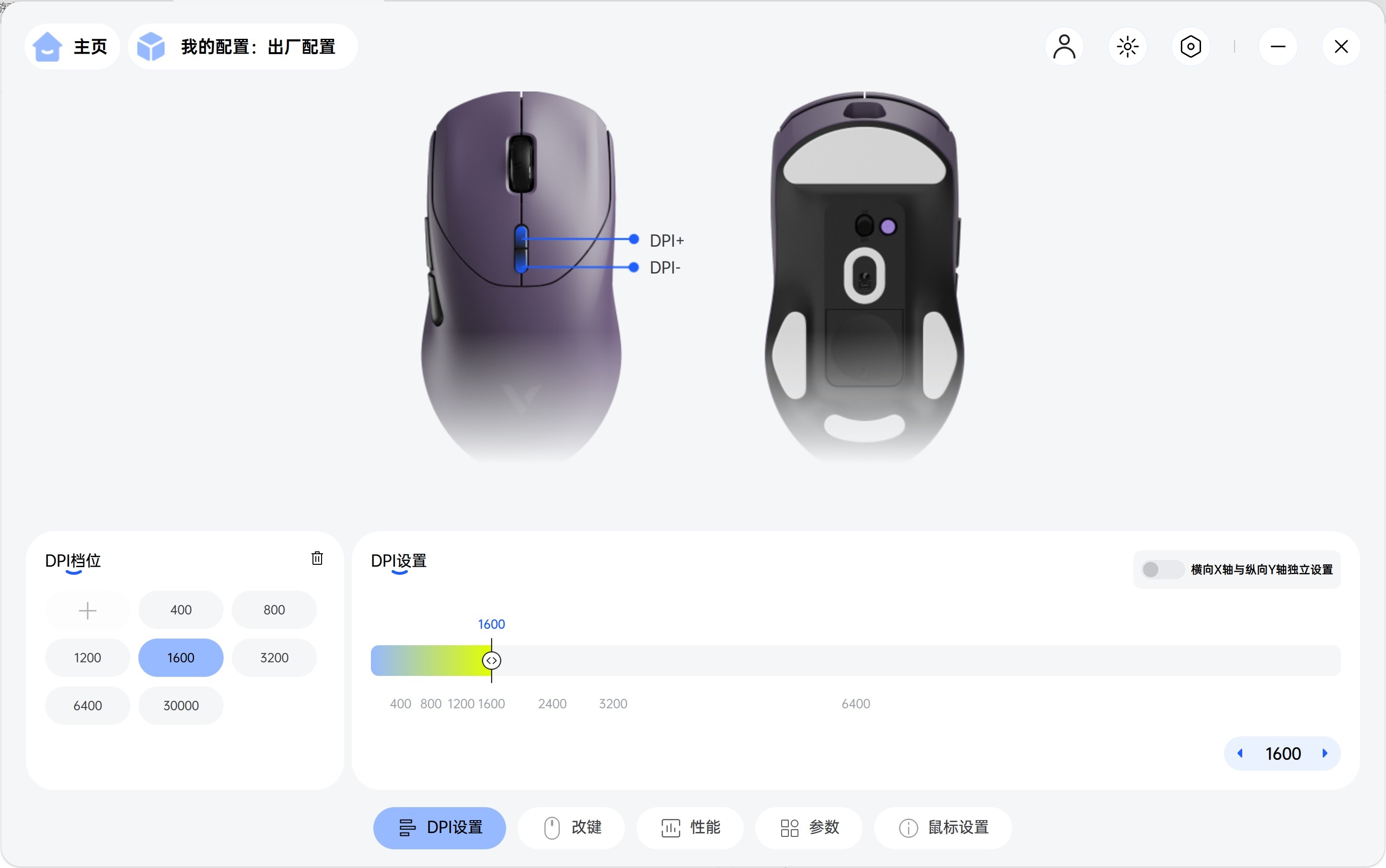Add a new DPI level with plus
This screenshot has height=868, width=1386.
click(x=87, y=610)
